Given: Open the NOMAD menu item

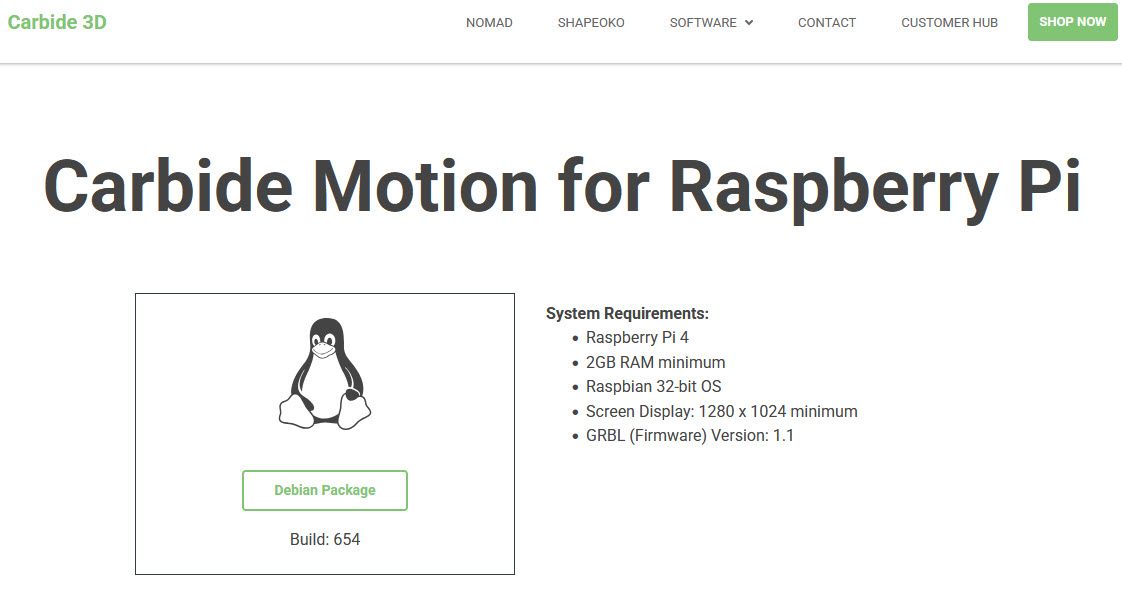Looking at the screenshot, I should click(x=489, y=23).
